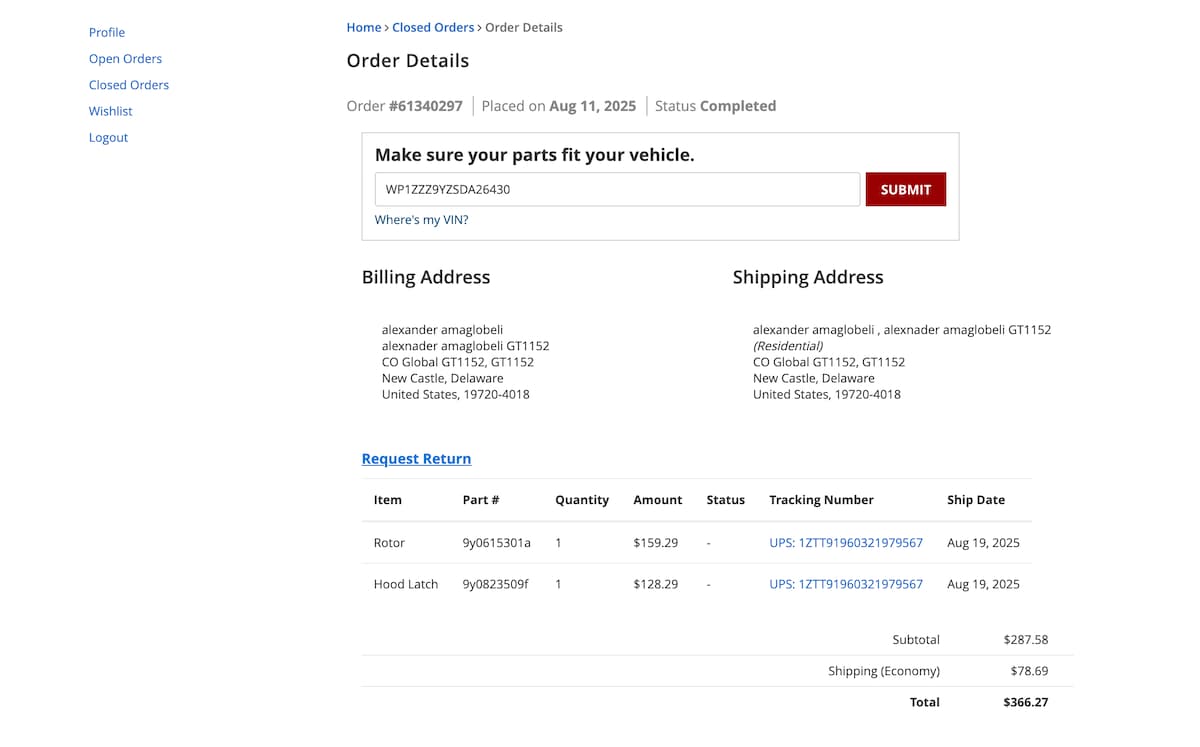Image resolution: width=1200 pixels, height=747 pixels.
Task: Click the order number #61340297
Action: 426,106
